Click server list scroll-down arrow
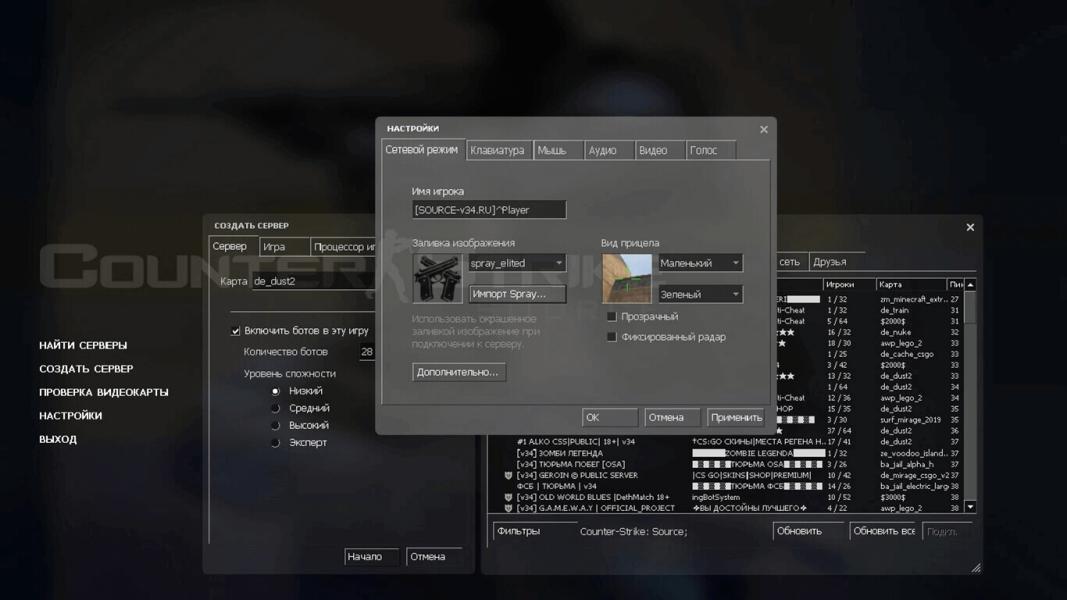 click(x=970, y=508)
